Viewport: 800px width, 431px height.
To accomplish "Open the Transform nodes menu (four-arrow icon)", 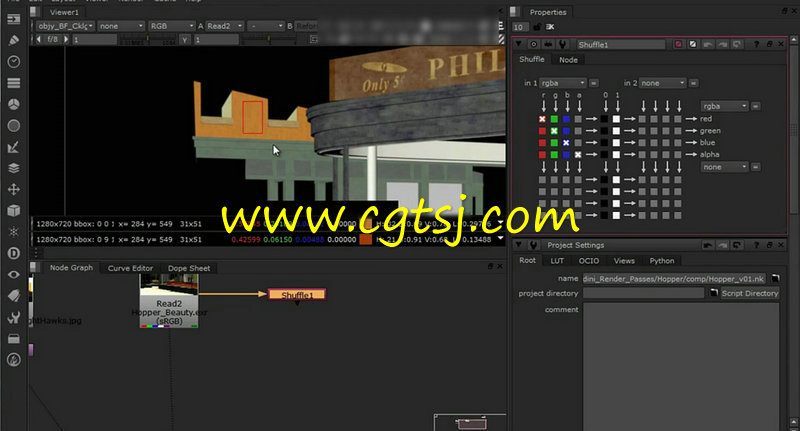I will pyautogui.click(x=14, y=189).
